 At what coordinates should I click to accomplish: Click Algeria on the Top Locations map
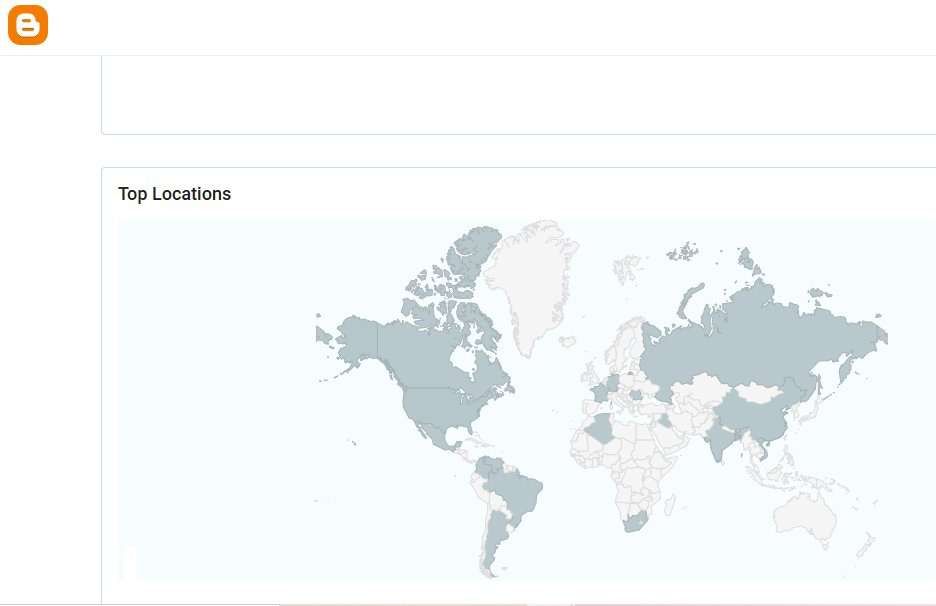point(601,428)
